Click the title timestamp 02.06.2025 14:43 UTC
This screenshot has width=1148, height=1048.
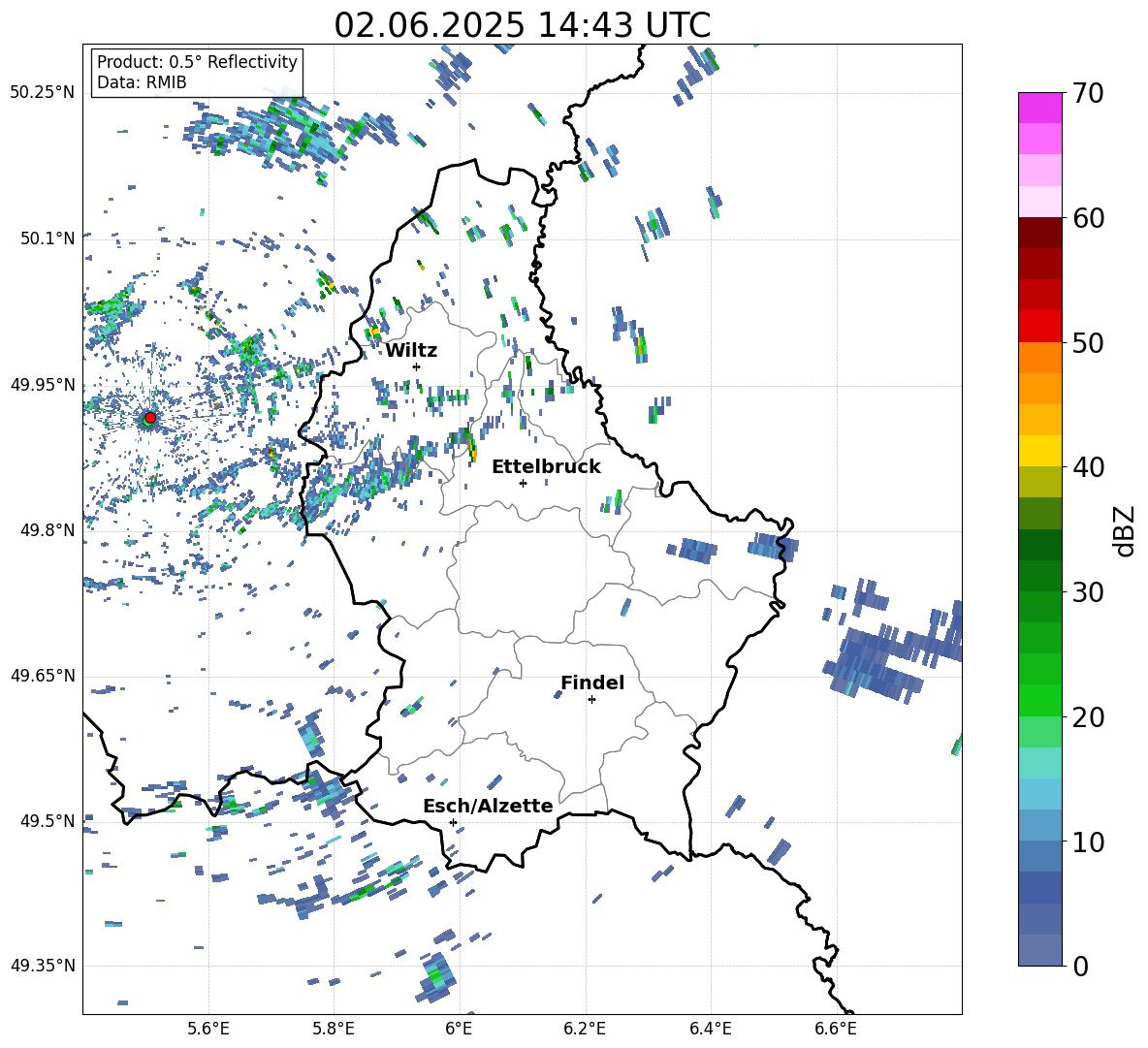[523, 25]
